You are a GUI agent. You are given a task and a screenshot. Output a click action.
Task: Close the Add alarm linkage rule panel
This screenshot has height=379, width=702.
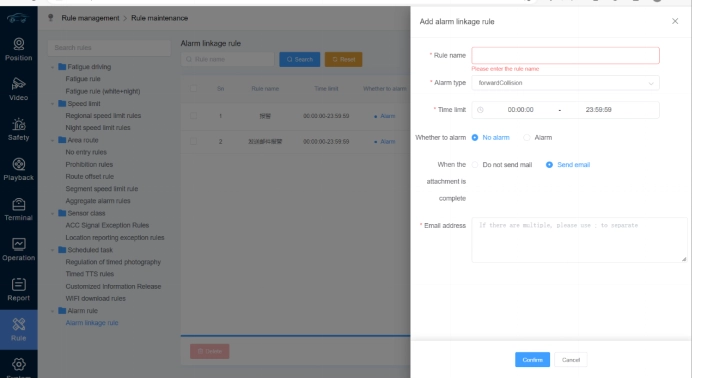[675, 21]
